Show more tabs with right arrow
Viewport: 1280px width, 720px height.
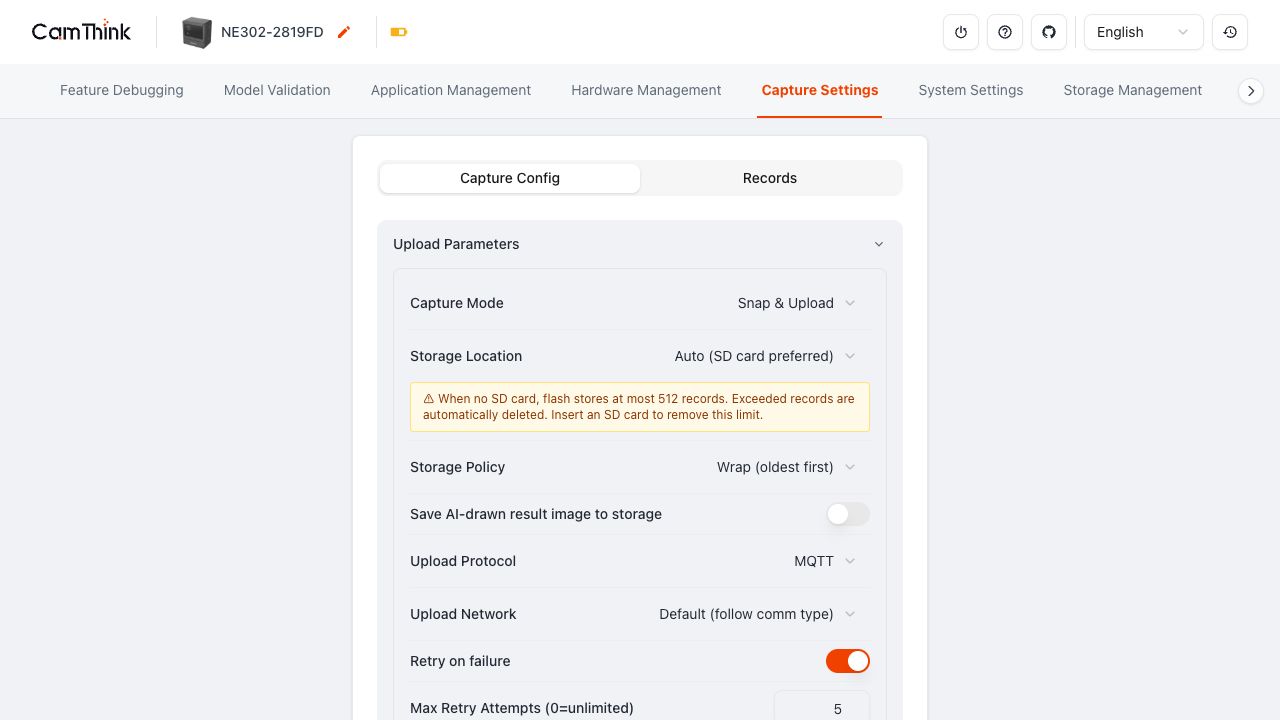coord(1251,91)
